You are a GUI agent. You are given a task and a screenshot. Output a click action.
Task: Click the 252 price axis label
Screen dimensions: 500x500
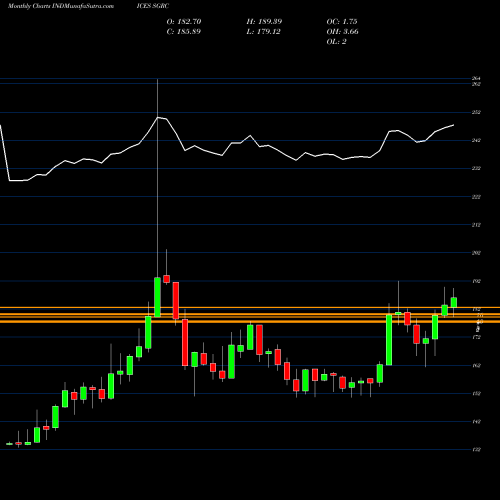point(476,112)
